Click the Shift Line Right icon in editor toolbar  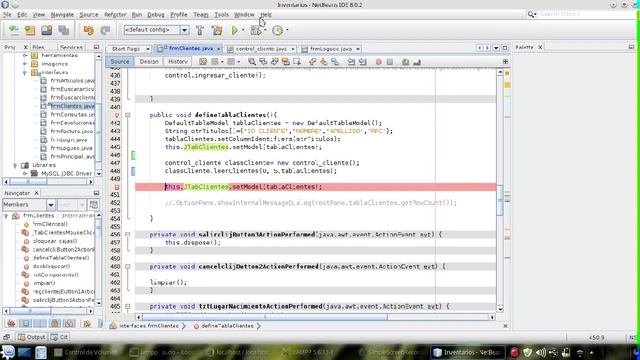(362, 62)
